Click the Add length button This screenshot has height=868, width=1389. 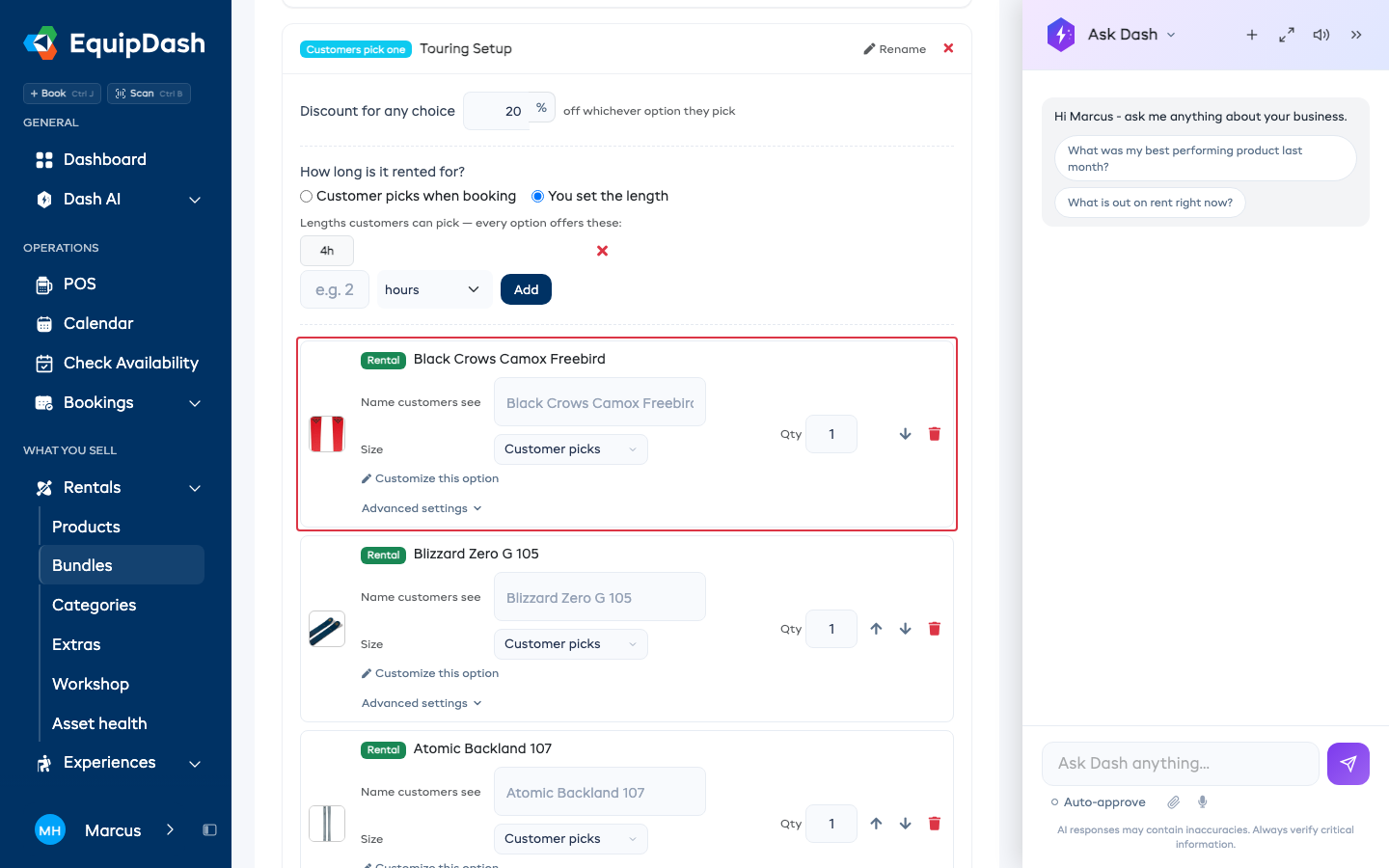click(x=526, y=289)
